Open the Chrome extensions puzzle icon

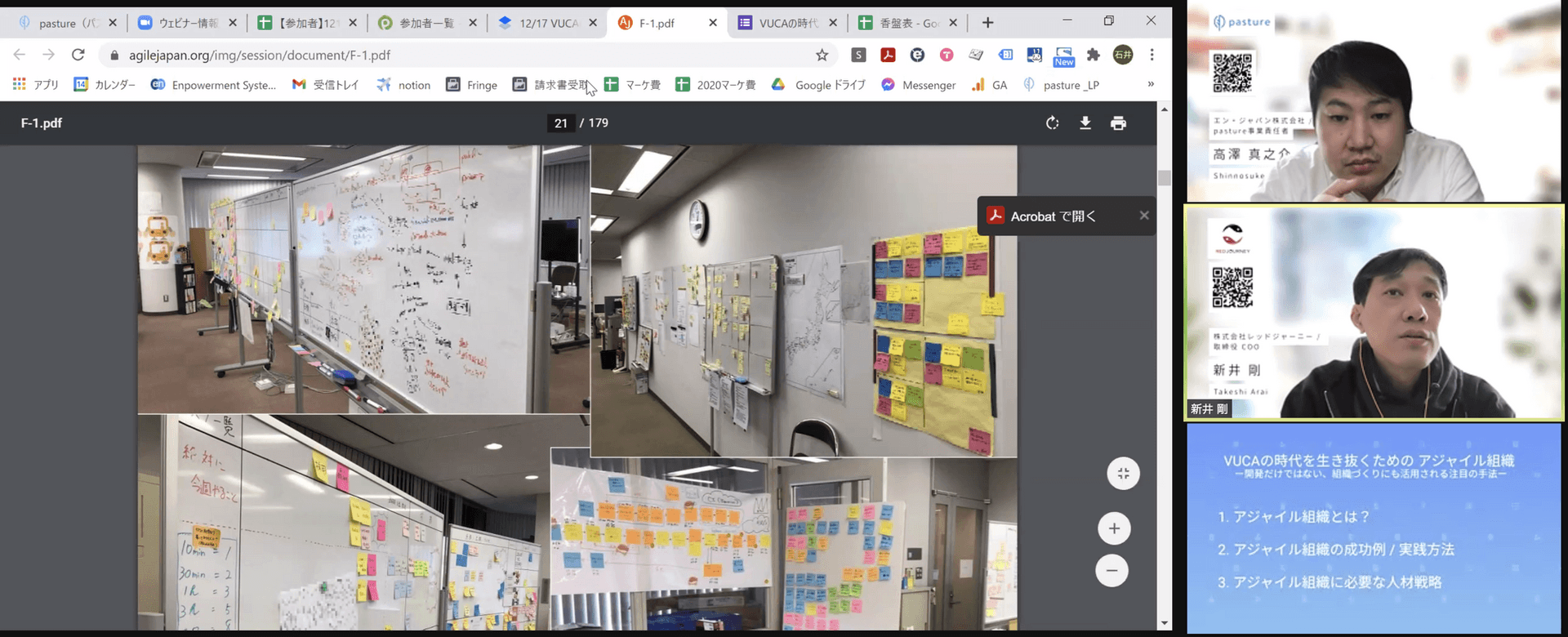point(1093,55)
